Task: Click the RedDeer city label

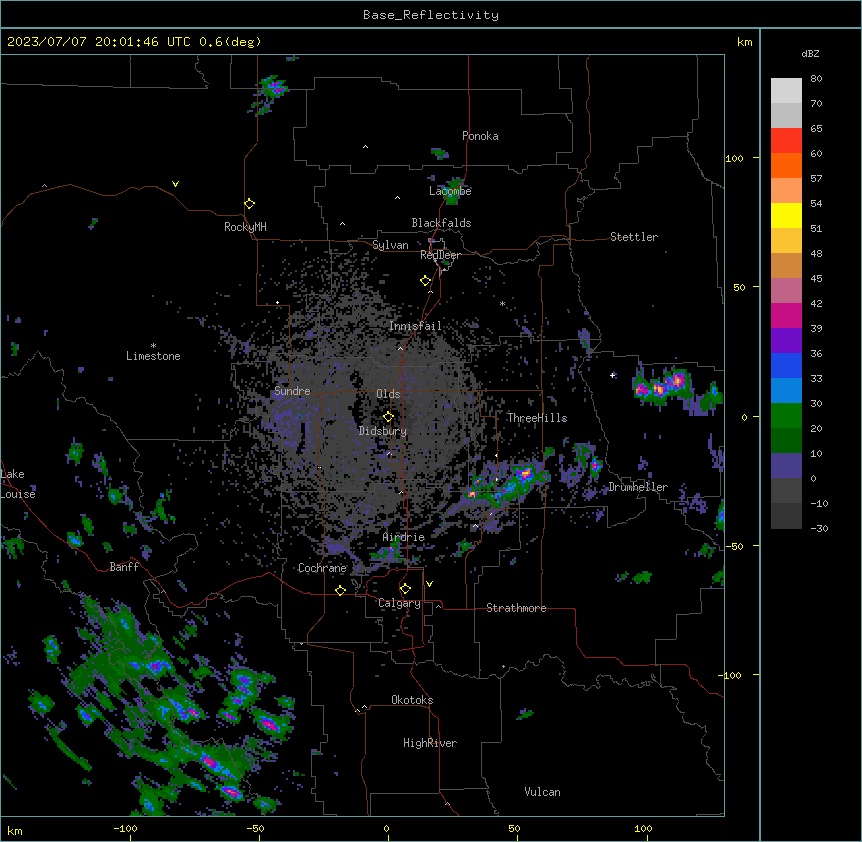Action: (x=440, y=255)
